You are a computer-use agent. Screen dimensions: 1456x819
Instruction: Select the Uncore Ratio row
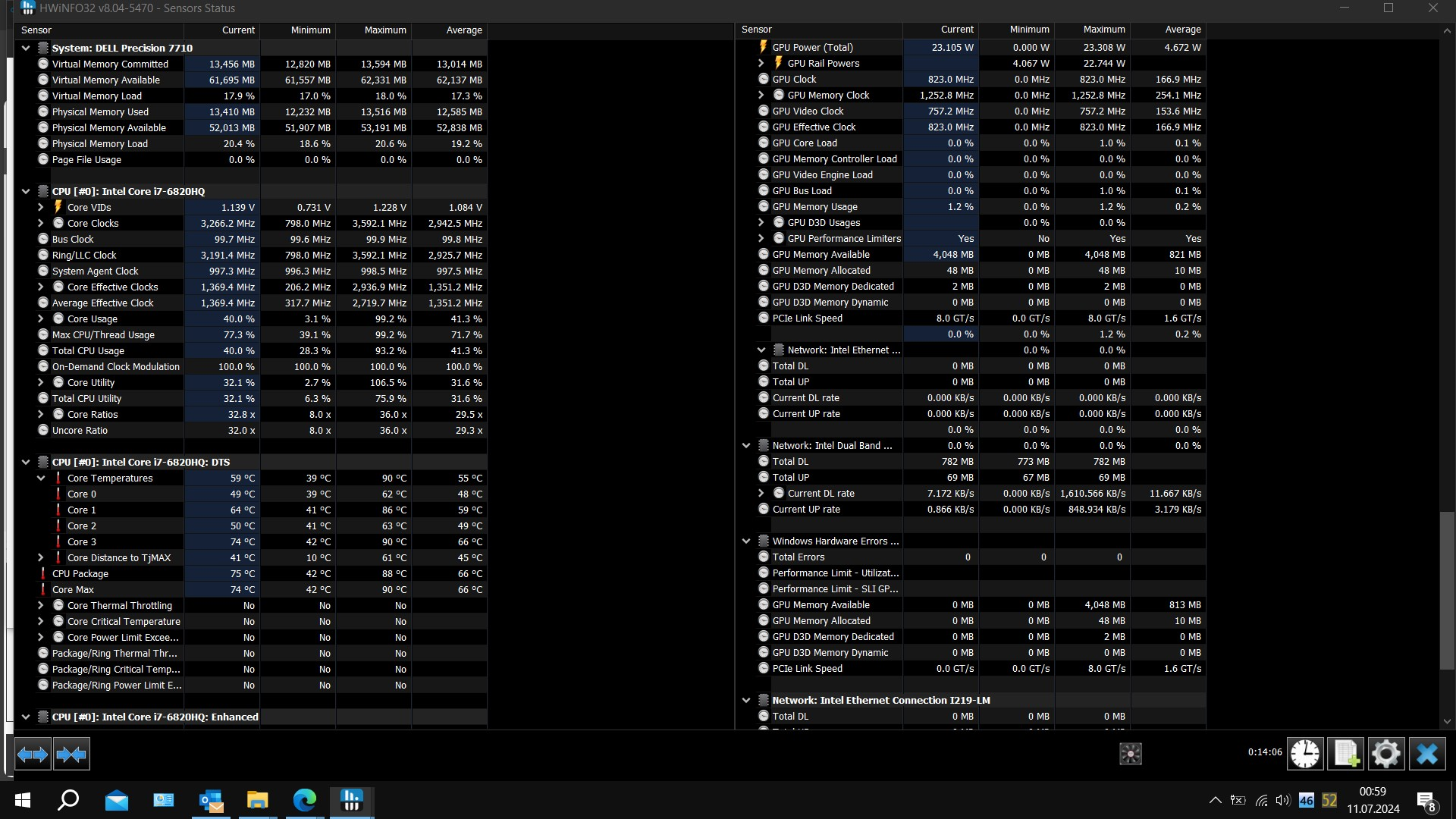point(251,430)
